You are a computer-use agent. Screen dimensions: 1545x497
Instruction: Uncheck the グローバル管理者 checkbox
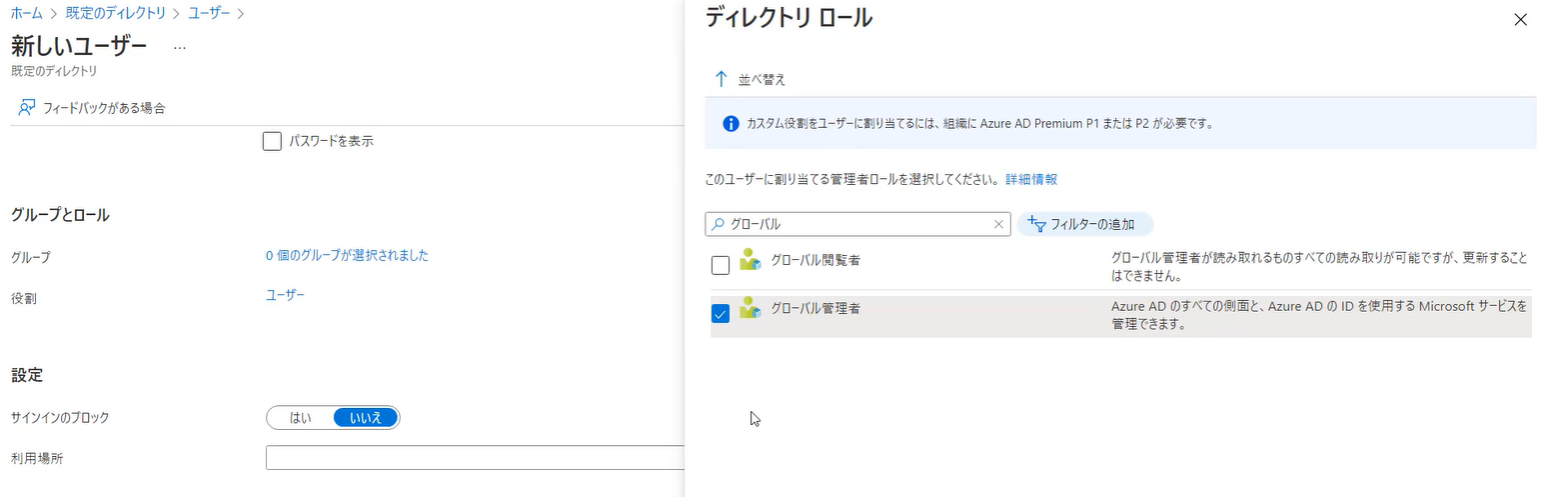[x=720, y=313]
